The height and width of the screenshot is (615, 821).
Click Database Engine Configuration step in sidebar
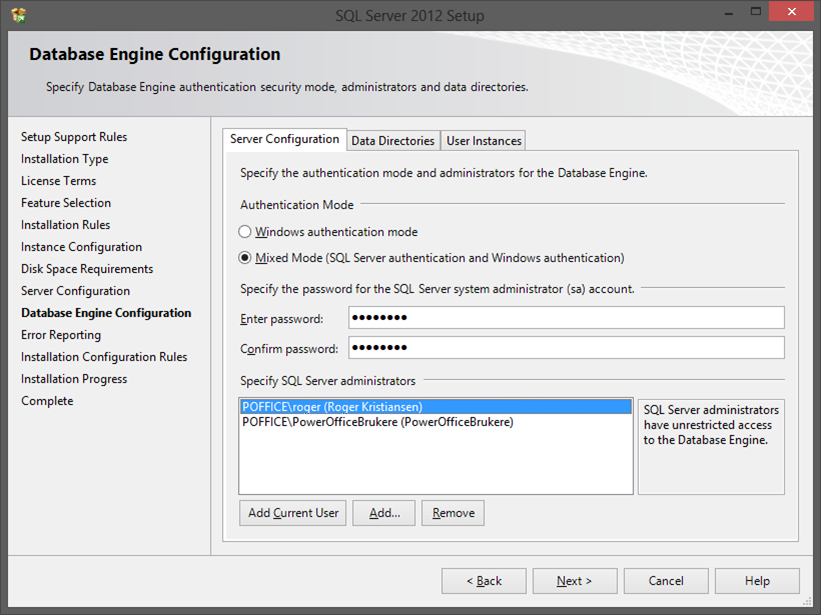(106, 312)
